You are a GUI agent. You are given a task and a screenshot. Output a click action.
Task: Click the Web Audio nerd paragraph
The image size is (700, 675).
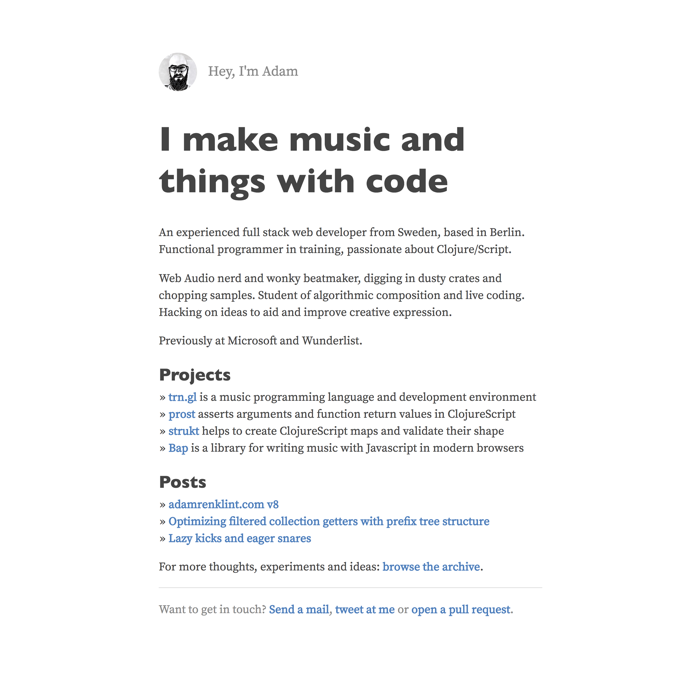342,295
